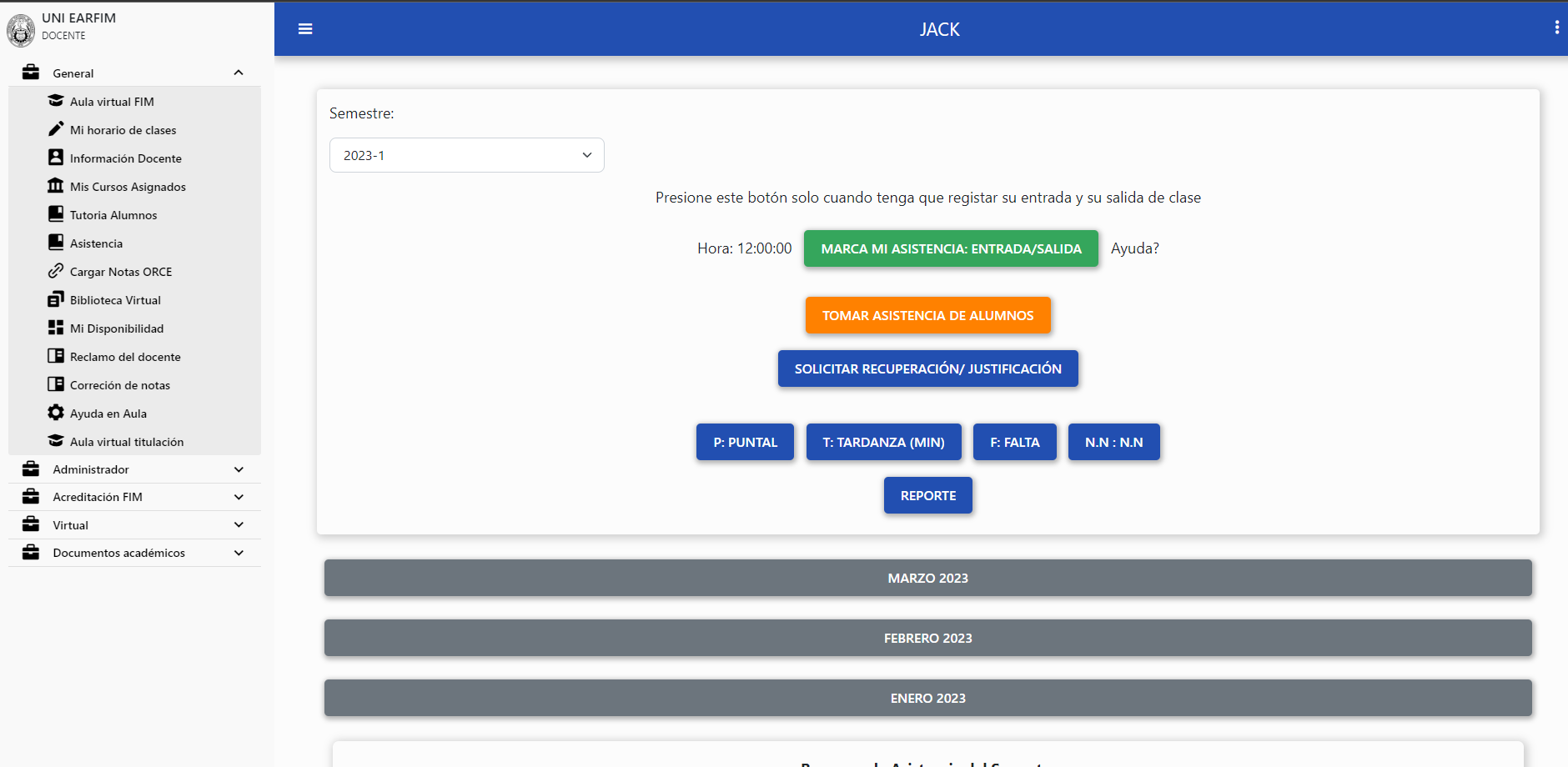This screenshot has width=1568, height=767.
Task: Select Tutoria Alumnos from the sidebar
Action: click(113, 214)
